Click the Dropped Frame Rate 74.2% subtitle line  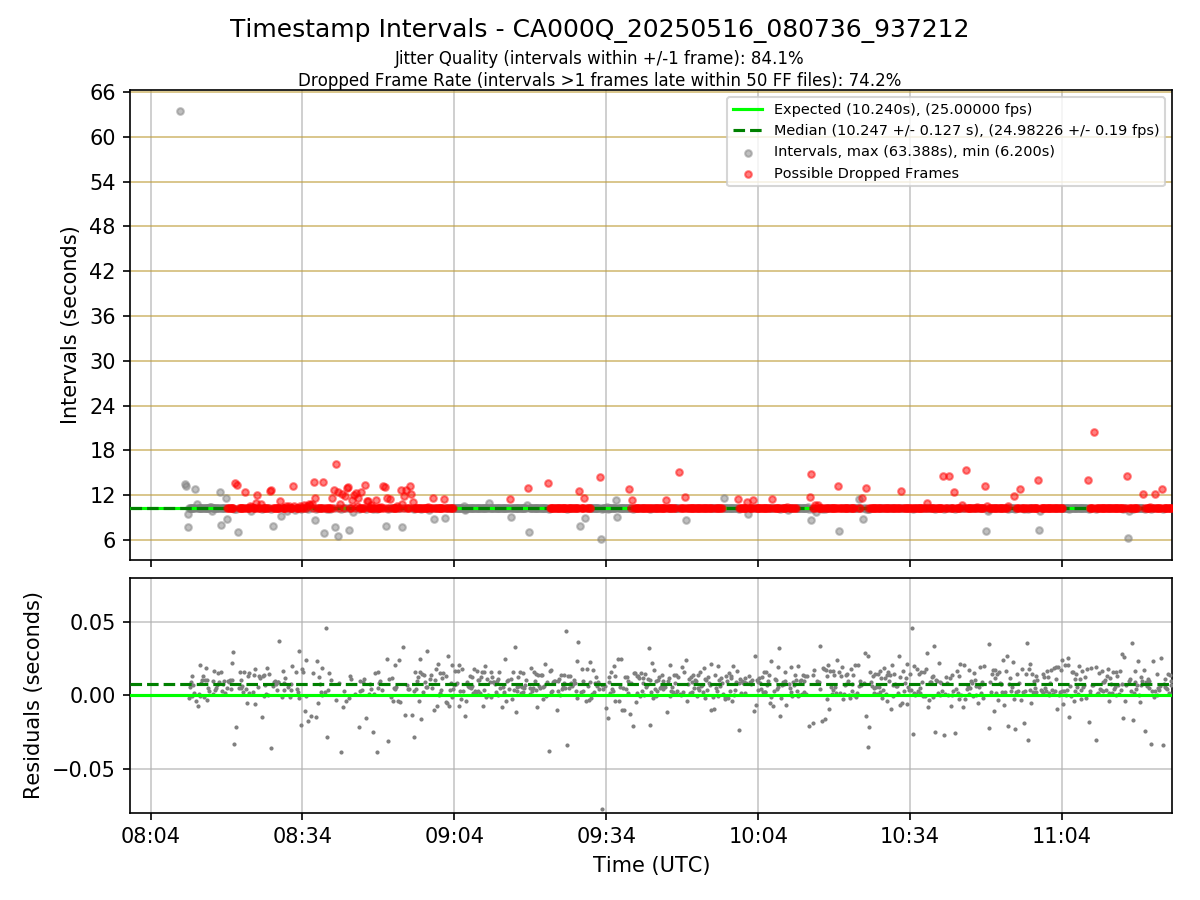599,80
